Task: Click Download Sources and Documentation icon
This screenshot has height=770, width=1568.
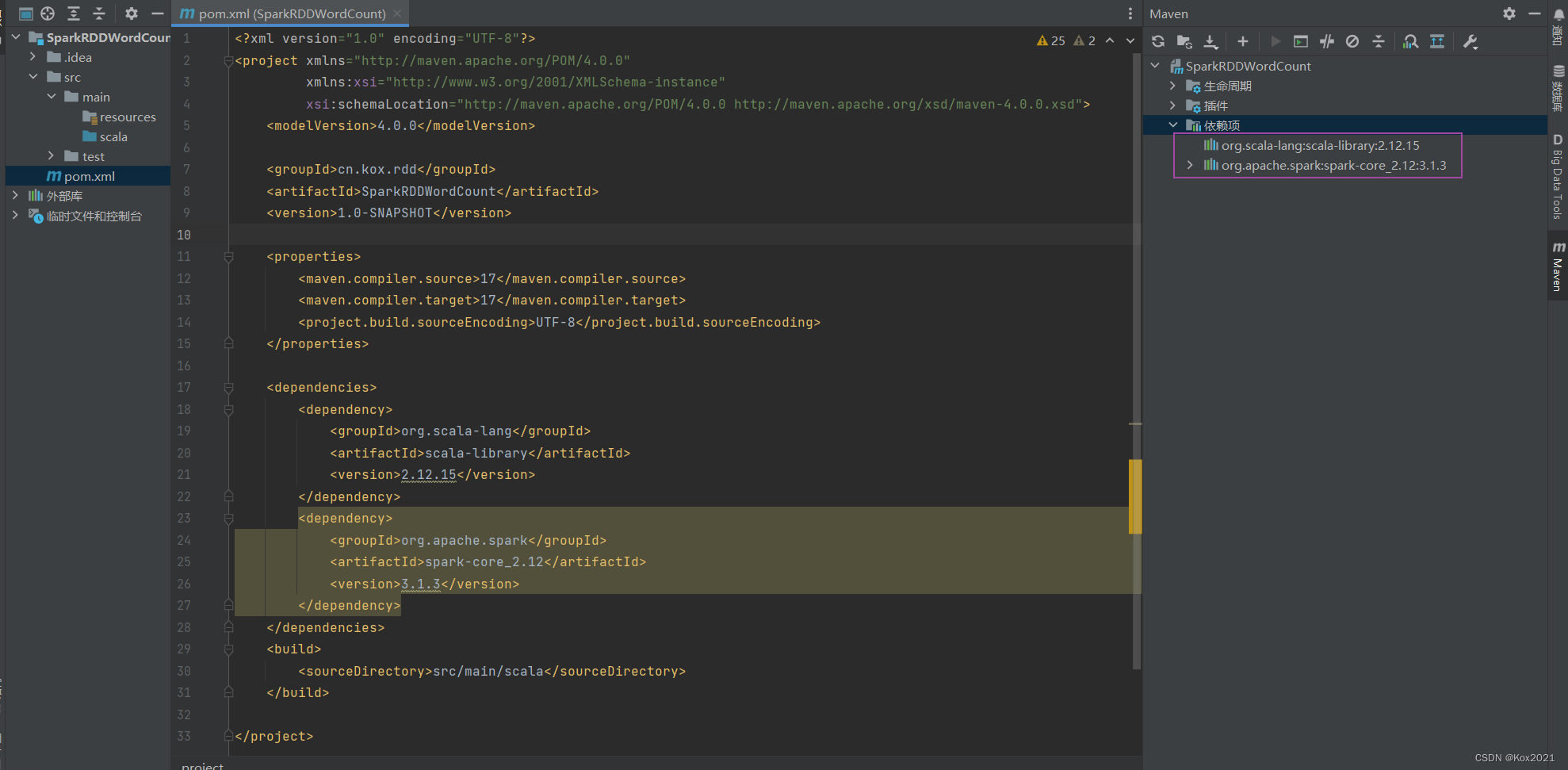Action: click(1210, 41)
